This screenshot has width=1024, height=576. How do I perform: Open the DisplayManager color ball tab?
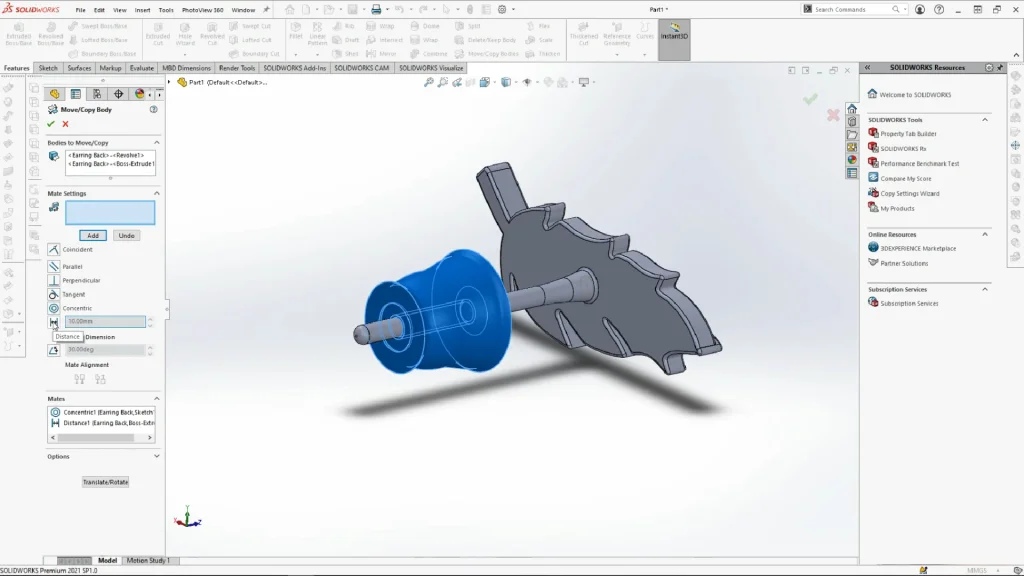(139, 94)
